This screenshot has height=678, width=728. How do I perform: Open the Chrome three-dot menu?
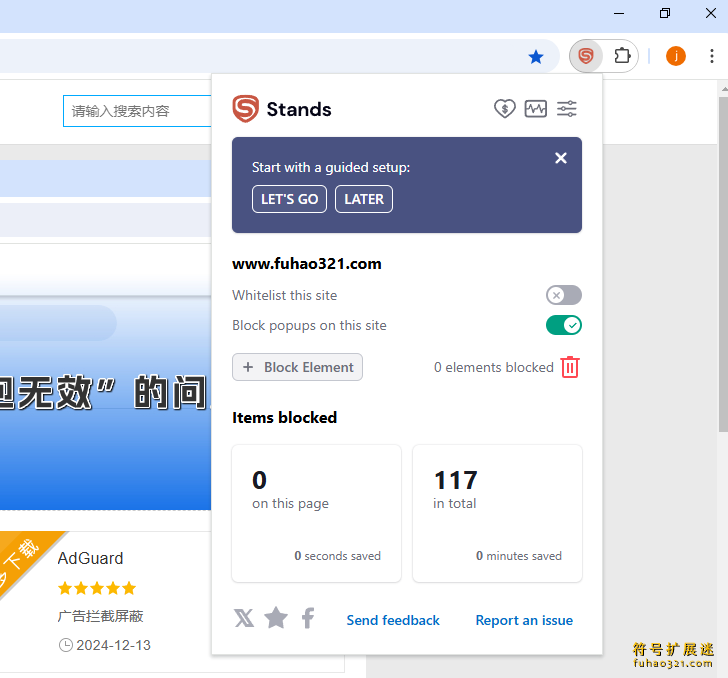pos(711,56)
